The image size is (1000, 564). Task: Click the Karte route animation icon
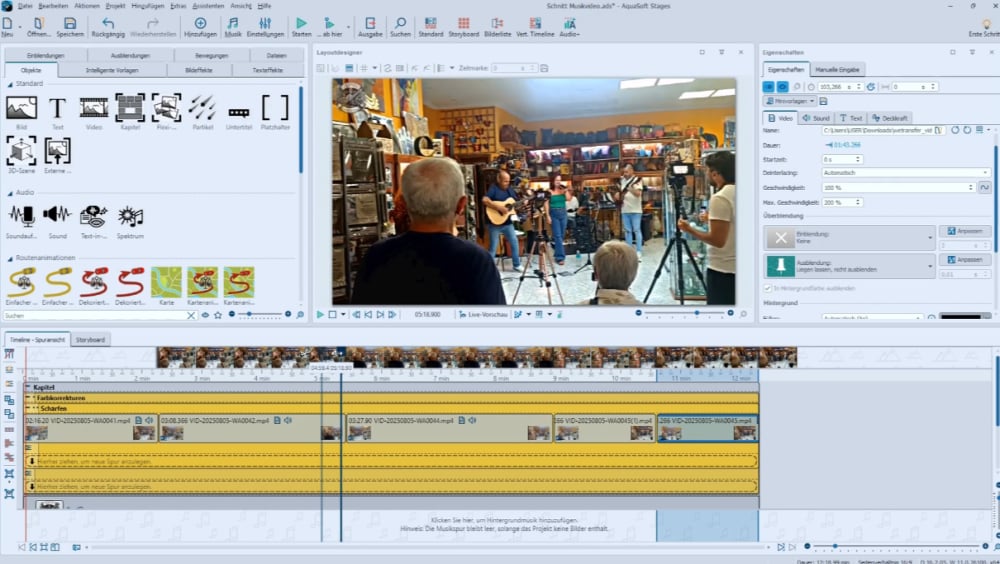[166, 282]
